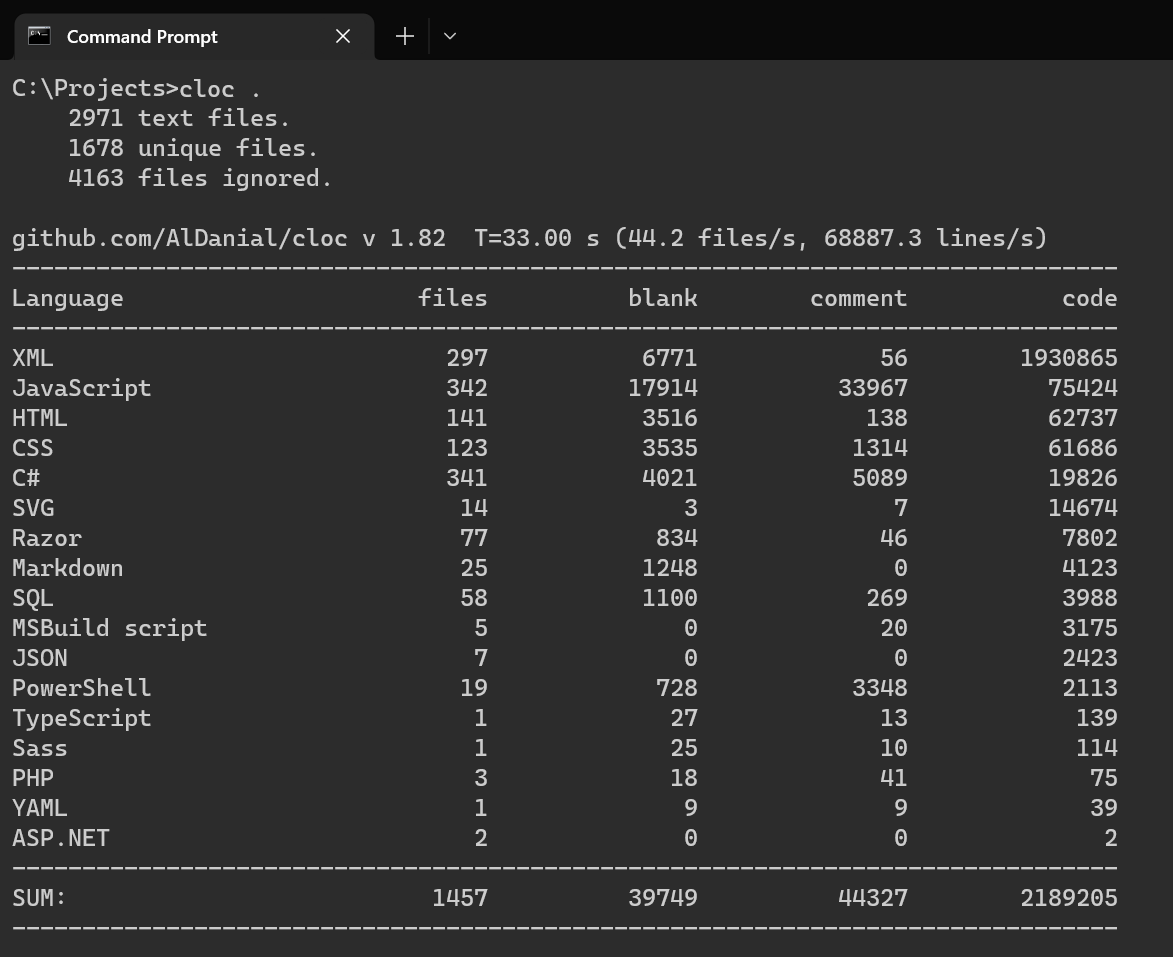Click the ASP.NET language row label
The image size is (1173, 957).
pyautogui.click(x=61, y=837)
